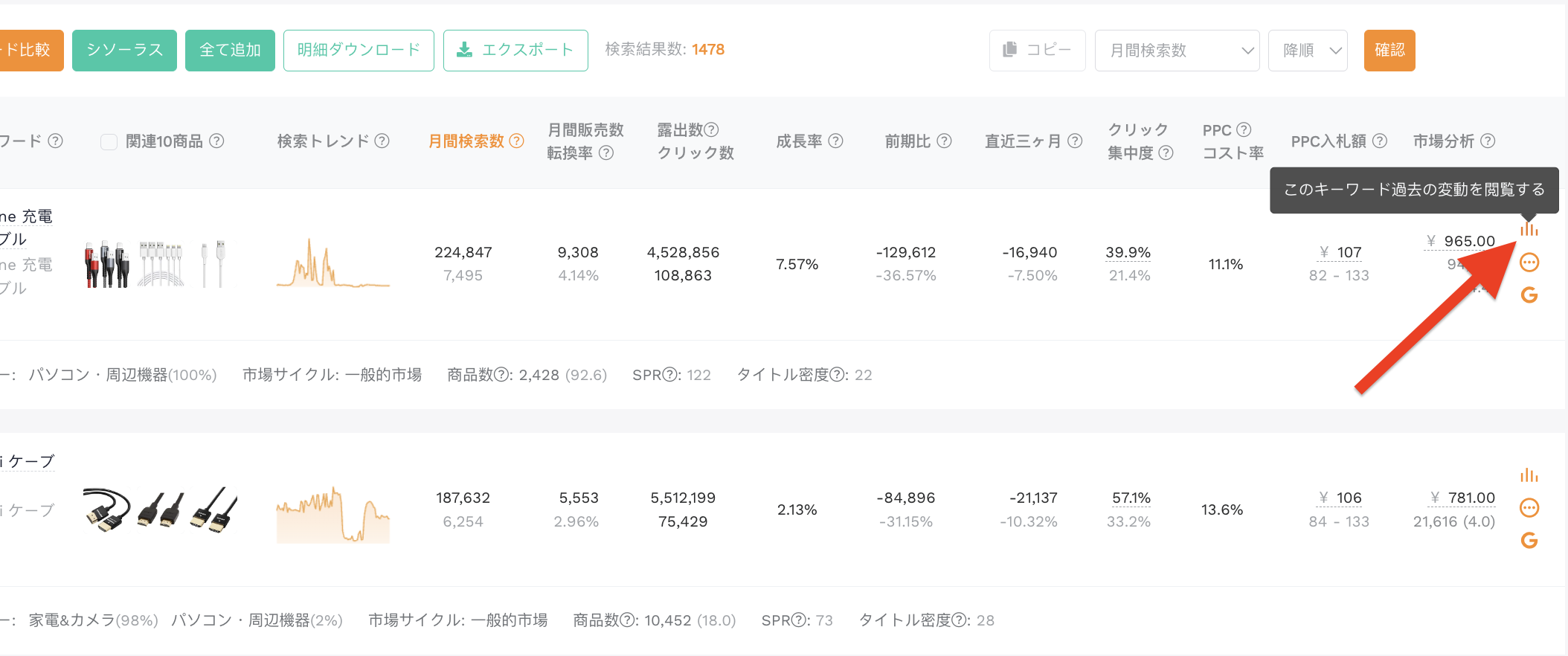Click the help icon beside 月間検索数 column header
Image resolution: width=1568 pixels, height=656 pixels.
tap(516, 141)
